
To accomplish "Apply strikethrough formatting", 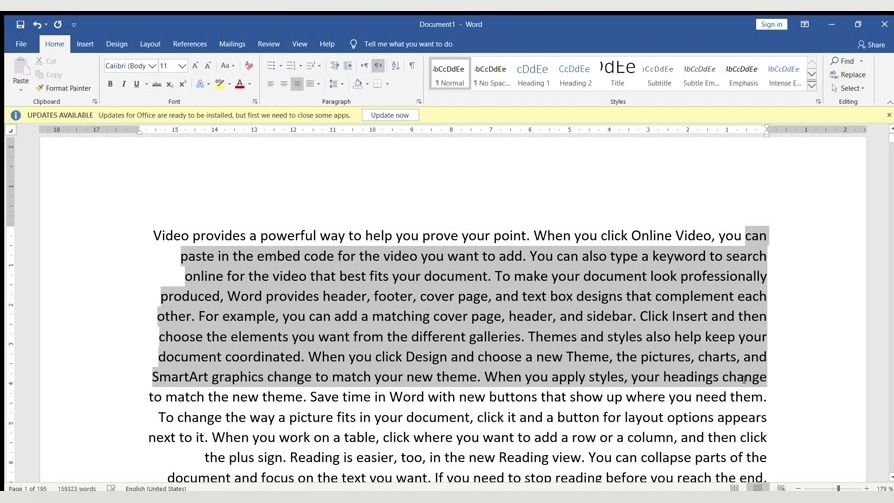I will (156, 84).
